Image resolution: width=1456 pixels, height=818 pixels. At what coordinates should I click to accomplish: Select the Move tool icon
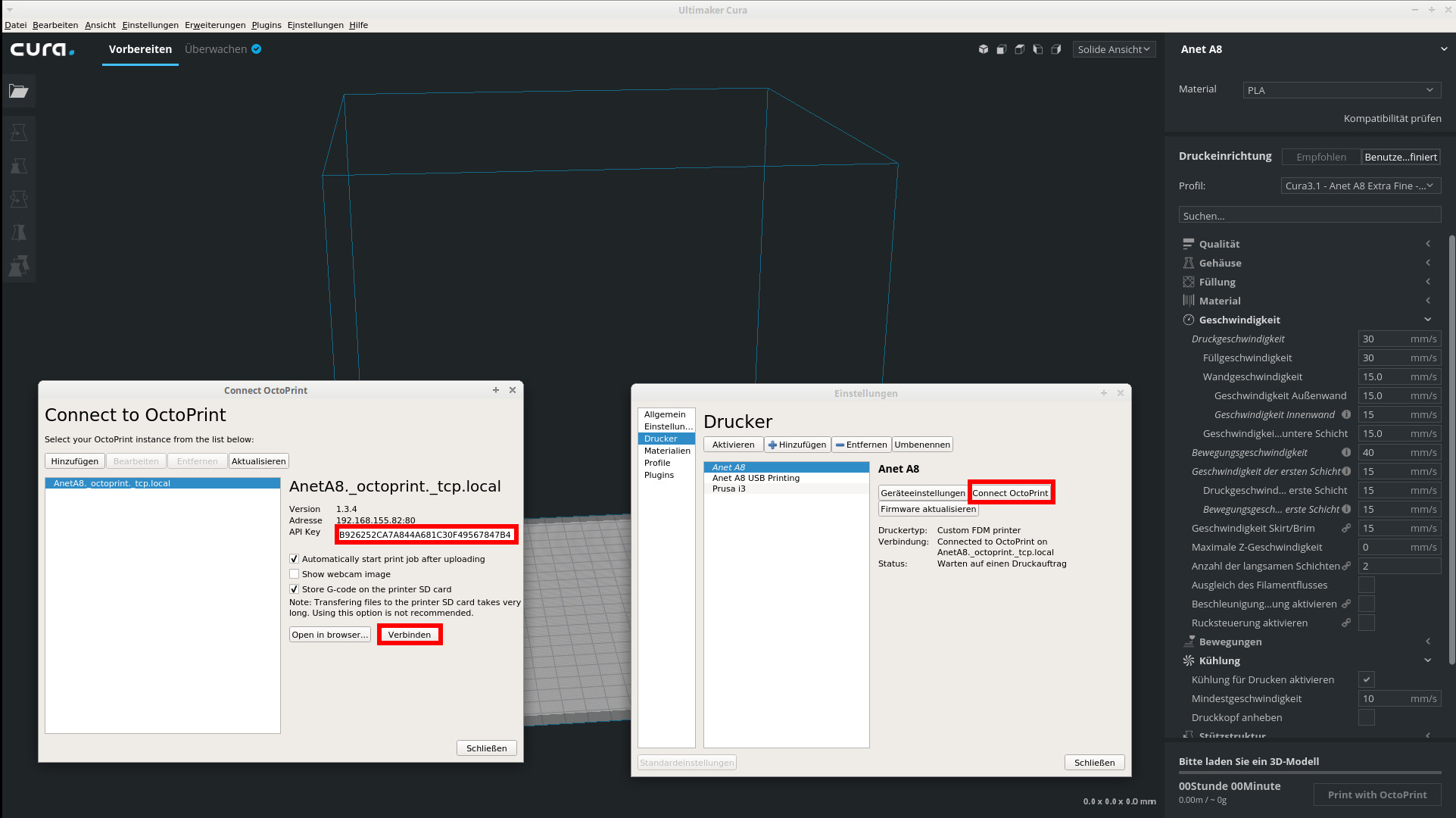click(x=19, y=133)
